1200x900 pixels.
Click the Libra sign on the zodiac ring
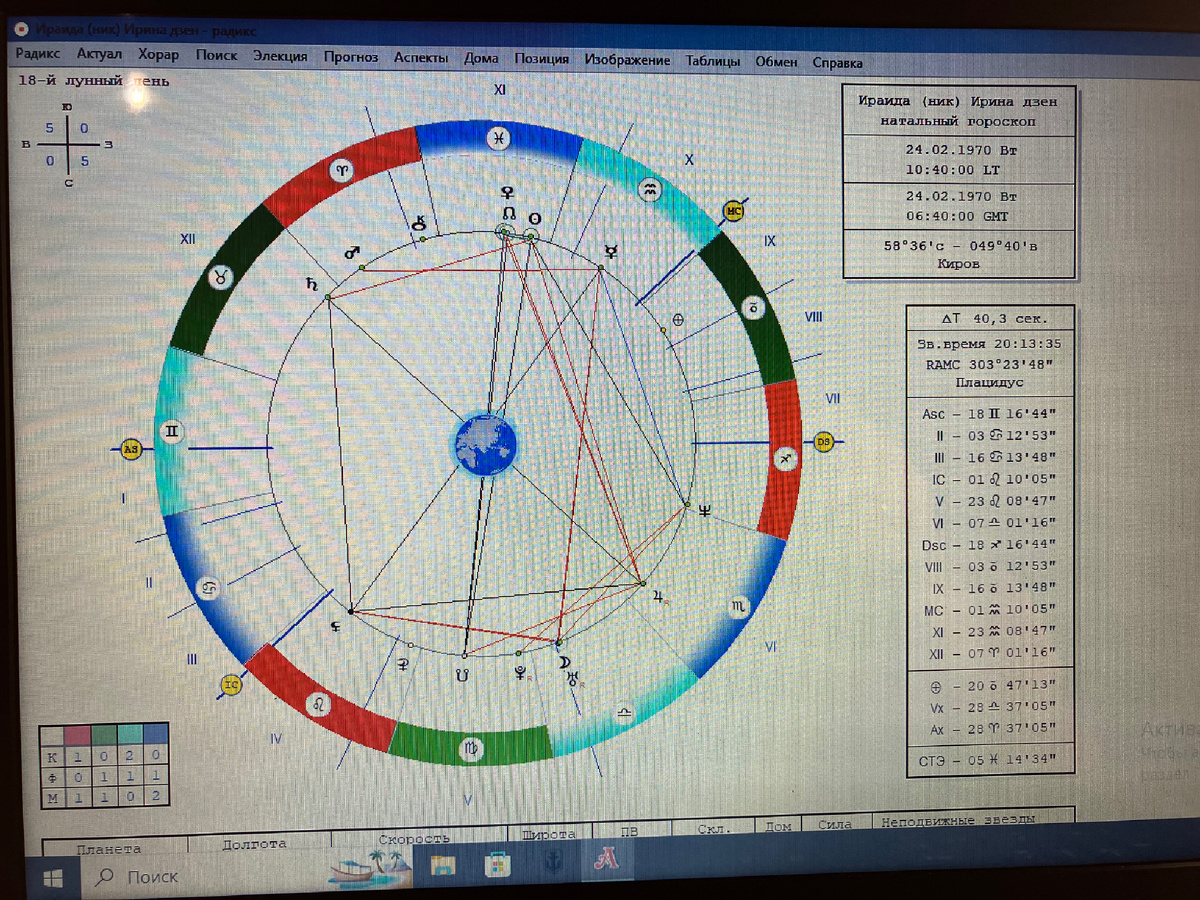click(625, 712)
